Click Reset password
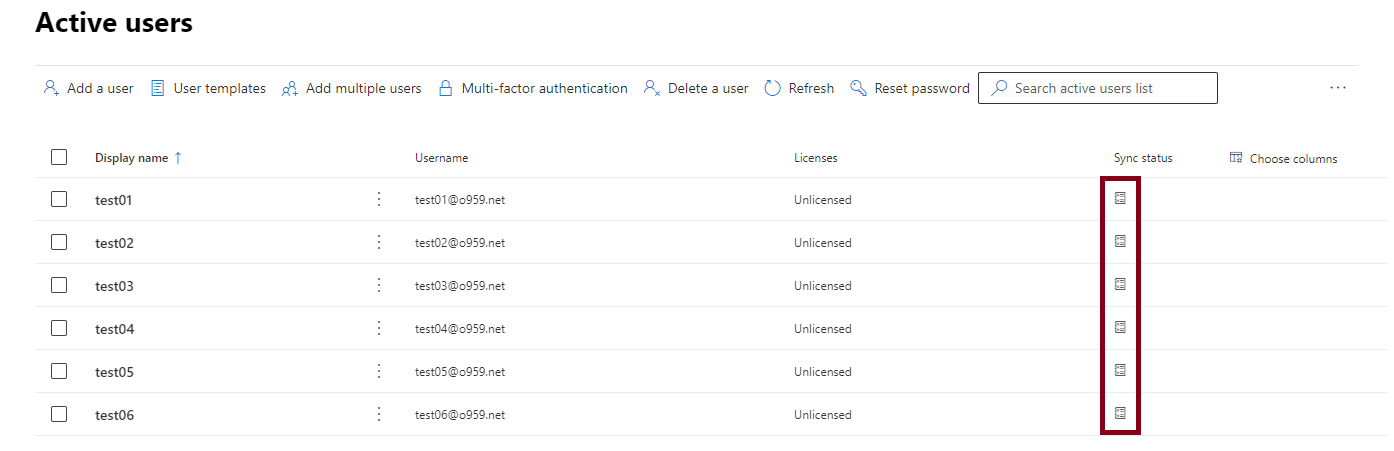Viewport: 1394px width, 451px height. (910, 88)
